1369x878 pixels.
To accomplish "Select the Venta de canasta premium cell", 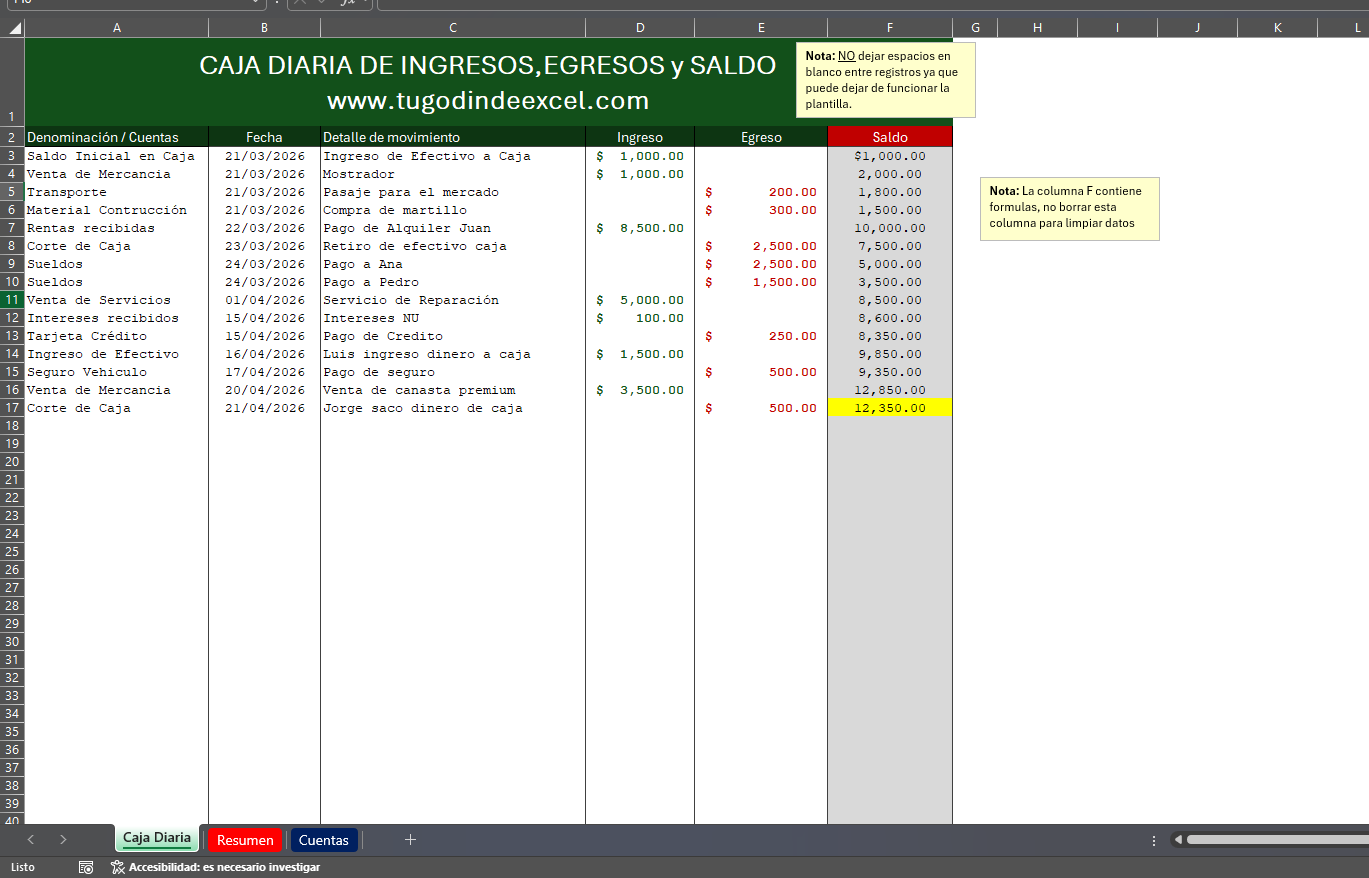I will click(453, 390).
